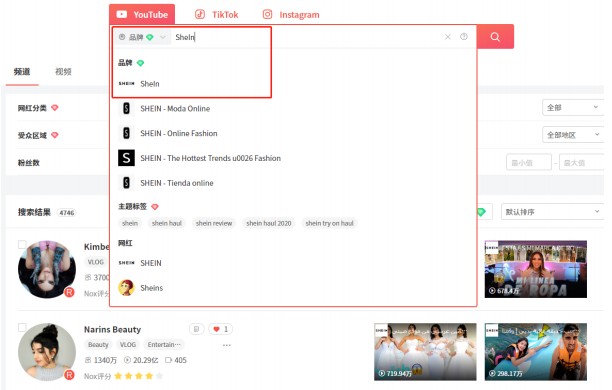Click the 4746 search results count badge
This screenshot has width=612, height=390.
pos(67,213)
